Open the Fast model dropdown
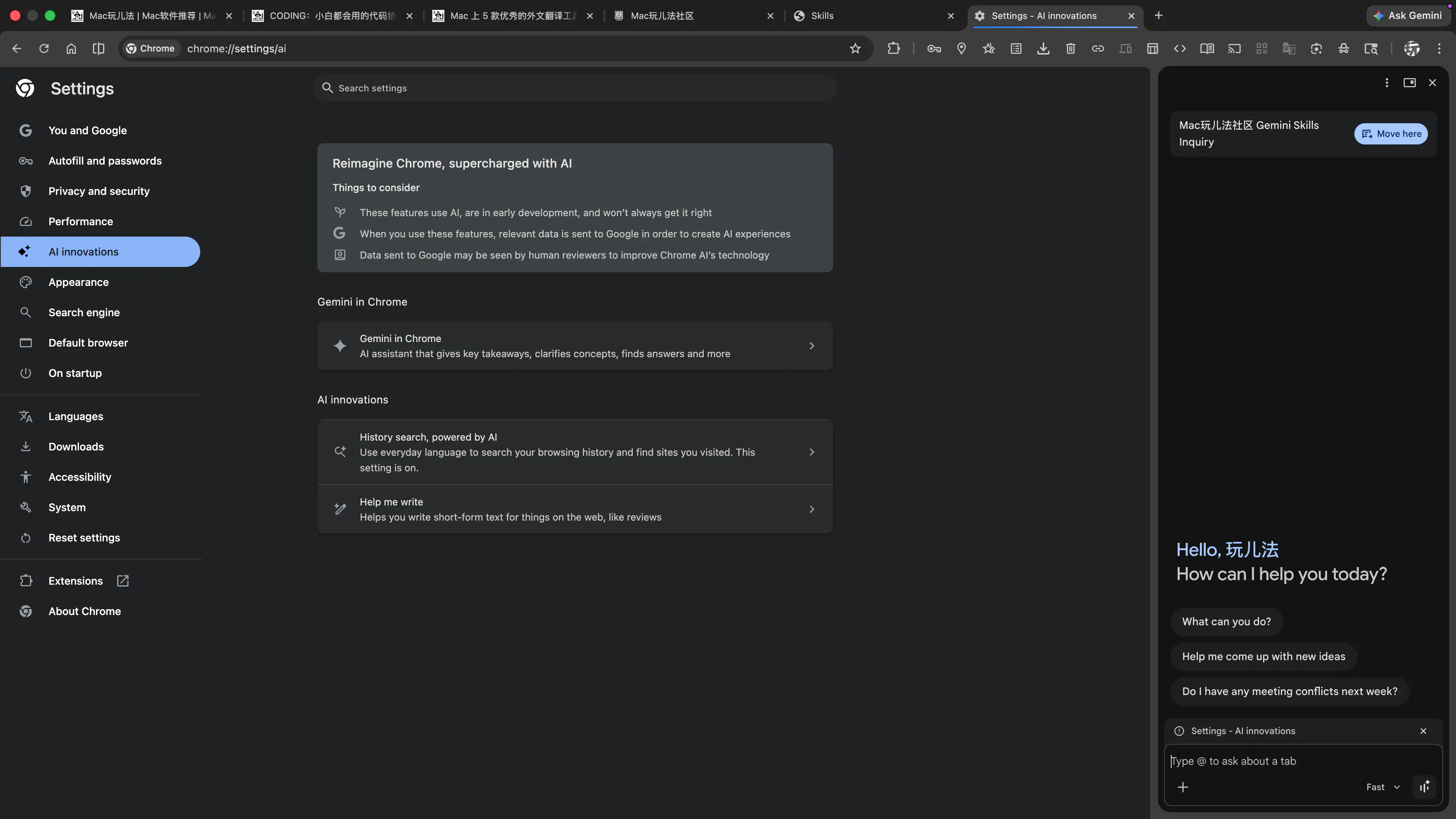The image size is (1456, 819). pyautogui.click(x=1382, y=787)
